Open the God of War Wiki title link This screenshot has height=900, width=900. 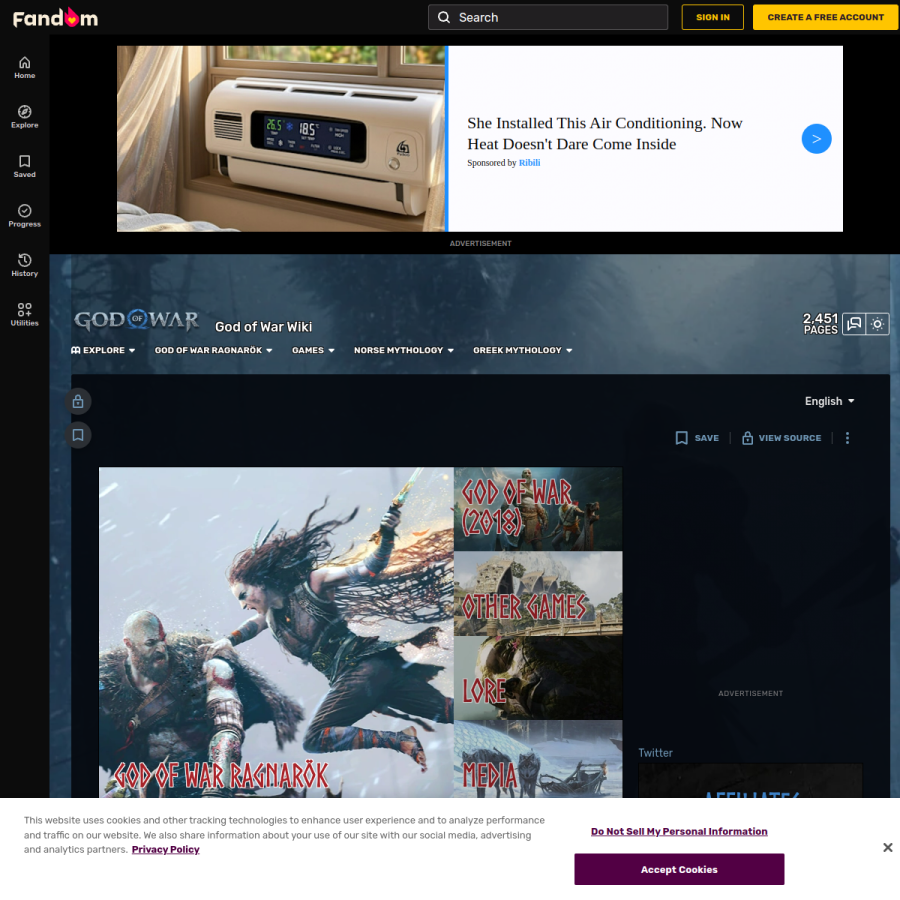(263, 327)
